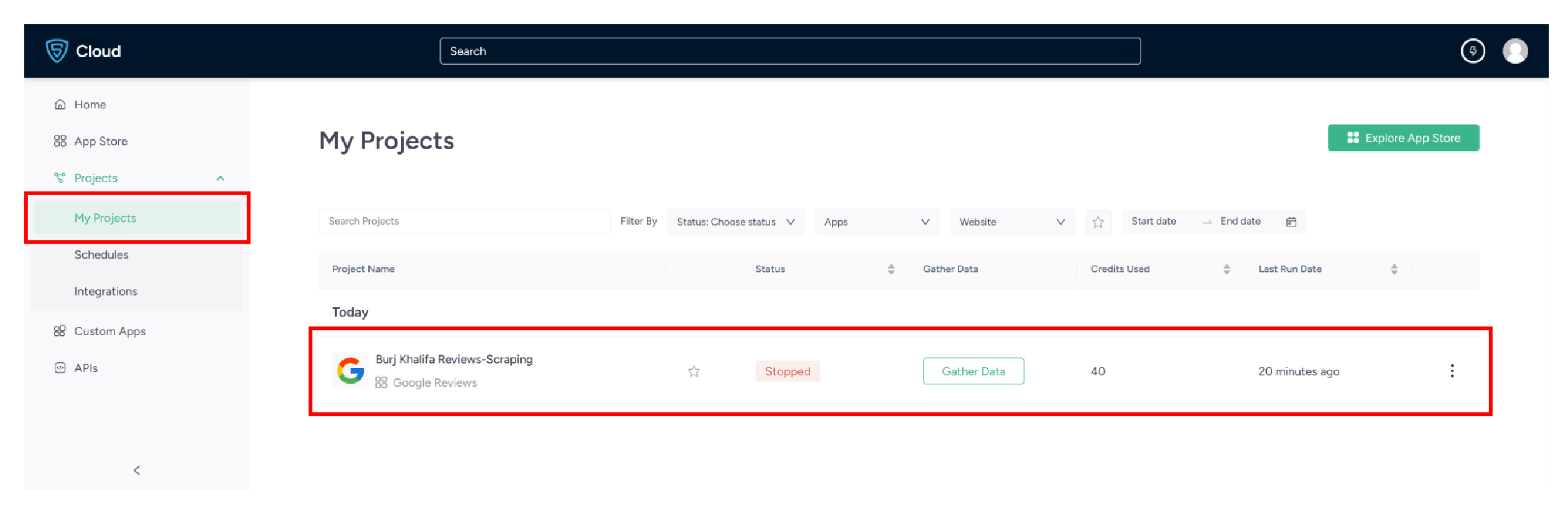Screen dimensions: 1568x516
Task: Star the Burj Khalifa Reviews-Scraping project
Action: [x=694, y=372]
